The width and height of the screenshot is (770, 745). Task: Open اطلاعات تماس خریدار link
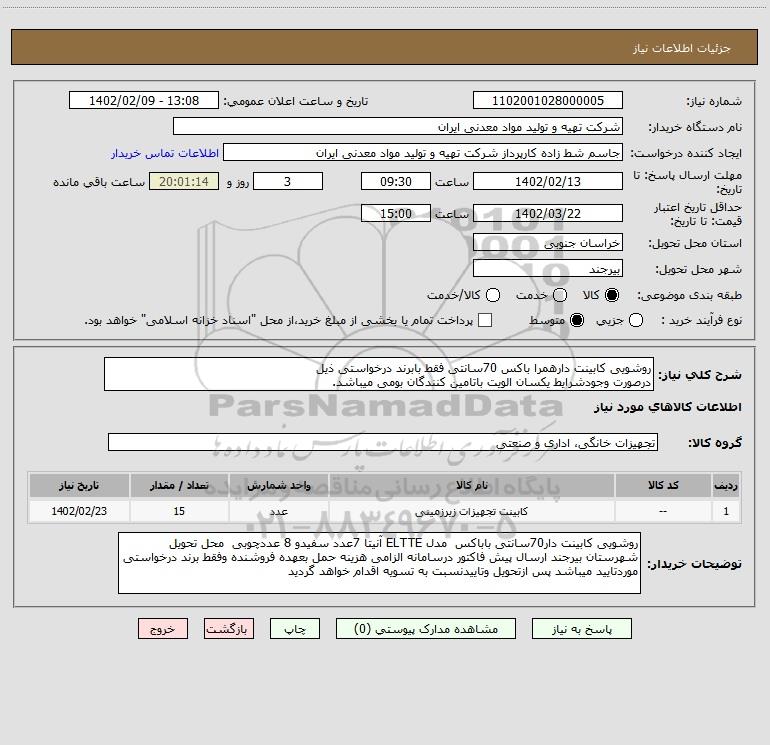click(x=165, y=153)
